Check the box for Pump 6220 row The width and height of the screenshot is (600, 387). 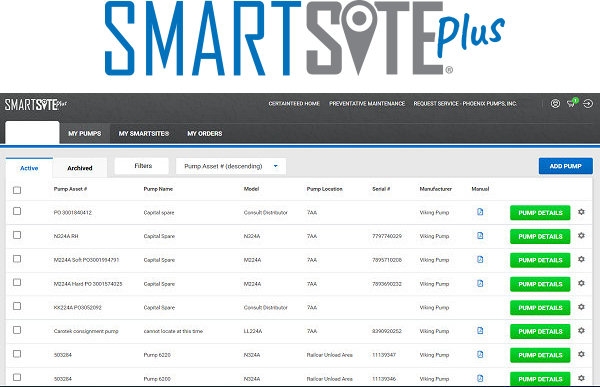point(17,353)
